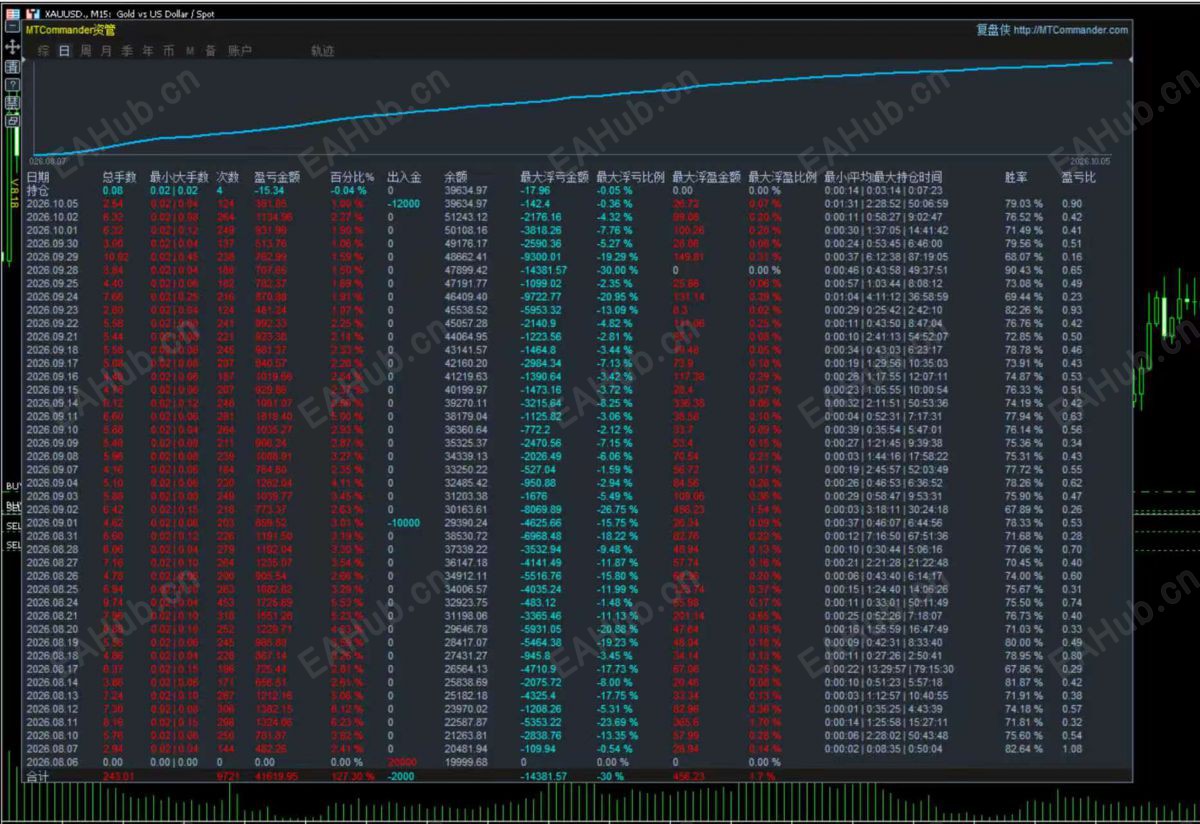Click the chart icon beside XAUUSD title

point(32,14)
